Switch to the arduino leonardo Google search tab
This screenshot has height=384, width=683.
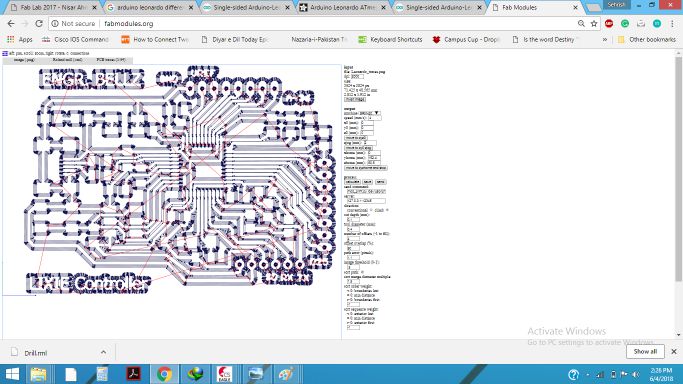[x=149, y=8]
